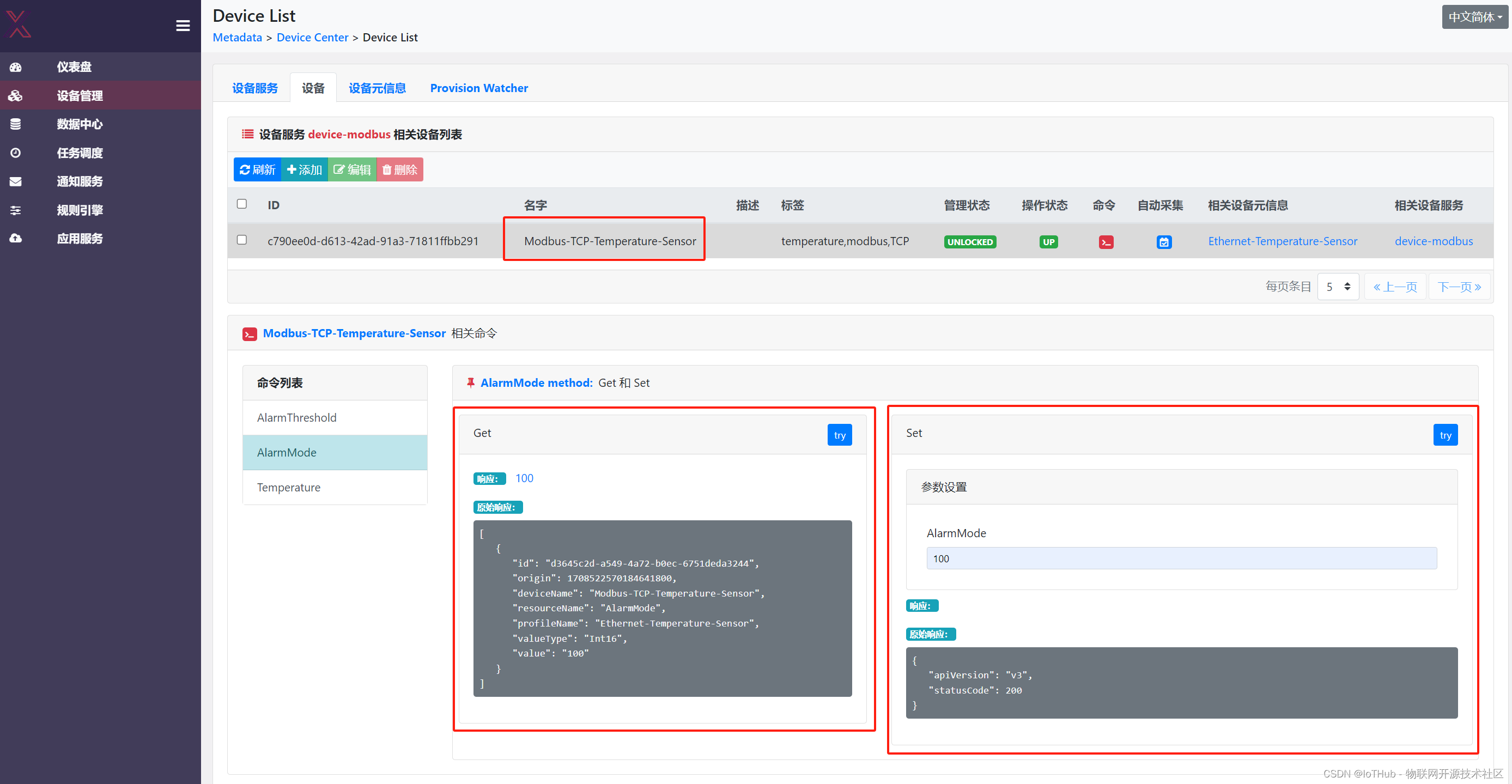Click the 删除 delete button
1512x784 pixels.
click(x=400, y=169)
